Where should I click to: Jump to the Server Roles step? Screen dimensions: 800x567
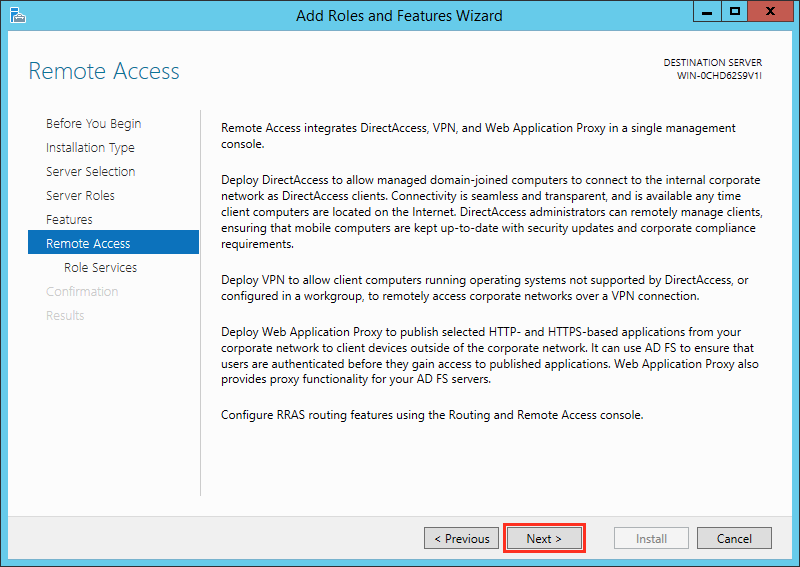(80, 195)
